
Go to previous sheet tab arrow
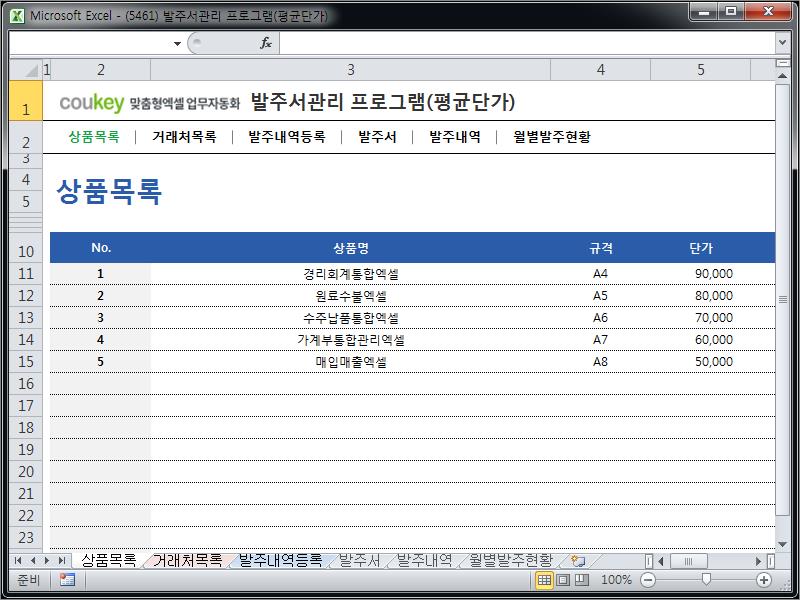click(33, 561)
